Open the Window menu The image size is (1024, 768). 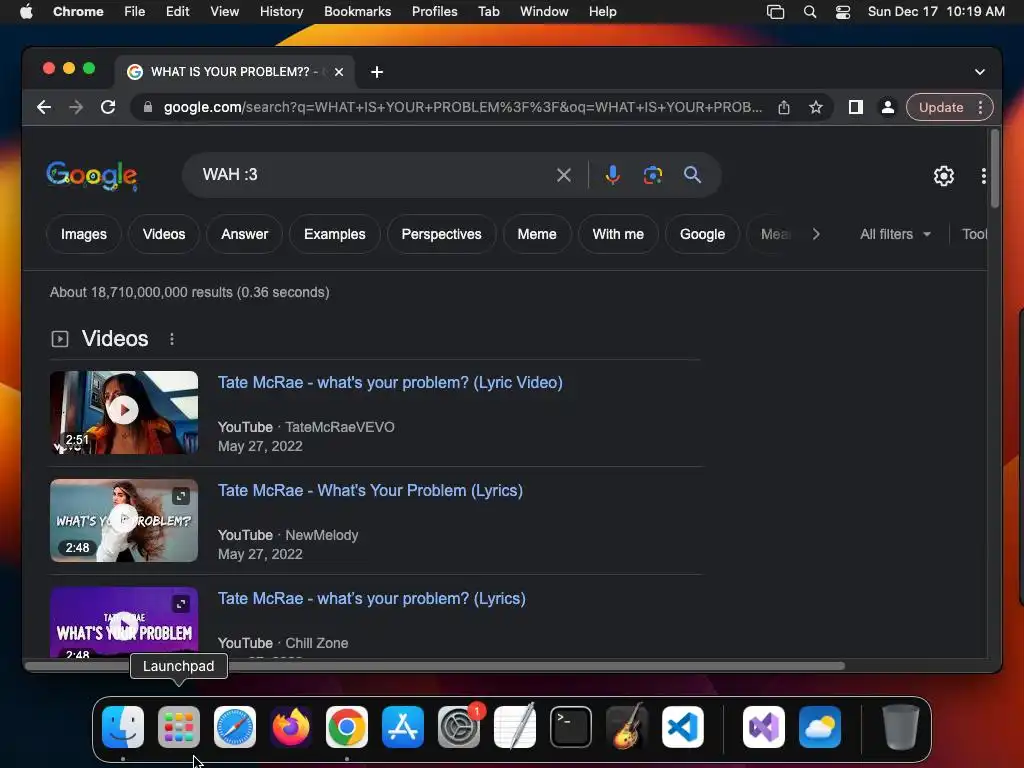[544, 12]
